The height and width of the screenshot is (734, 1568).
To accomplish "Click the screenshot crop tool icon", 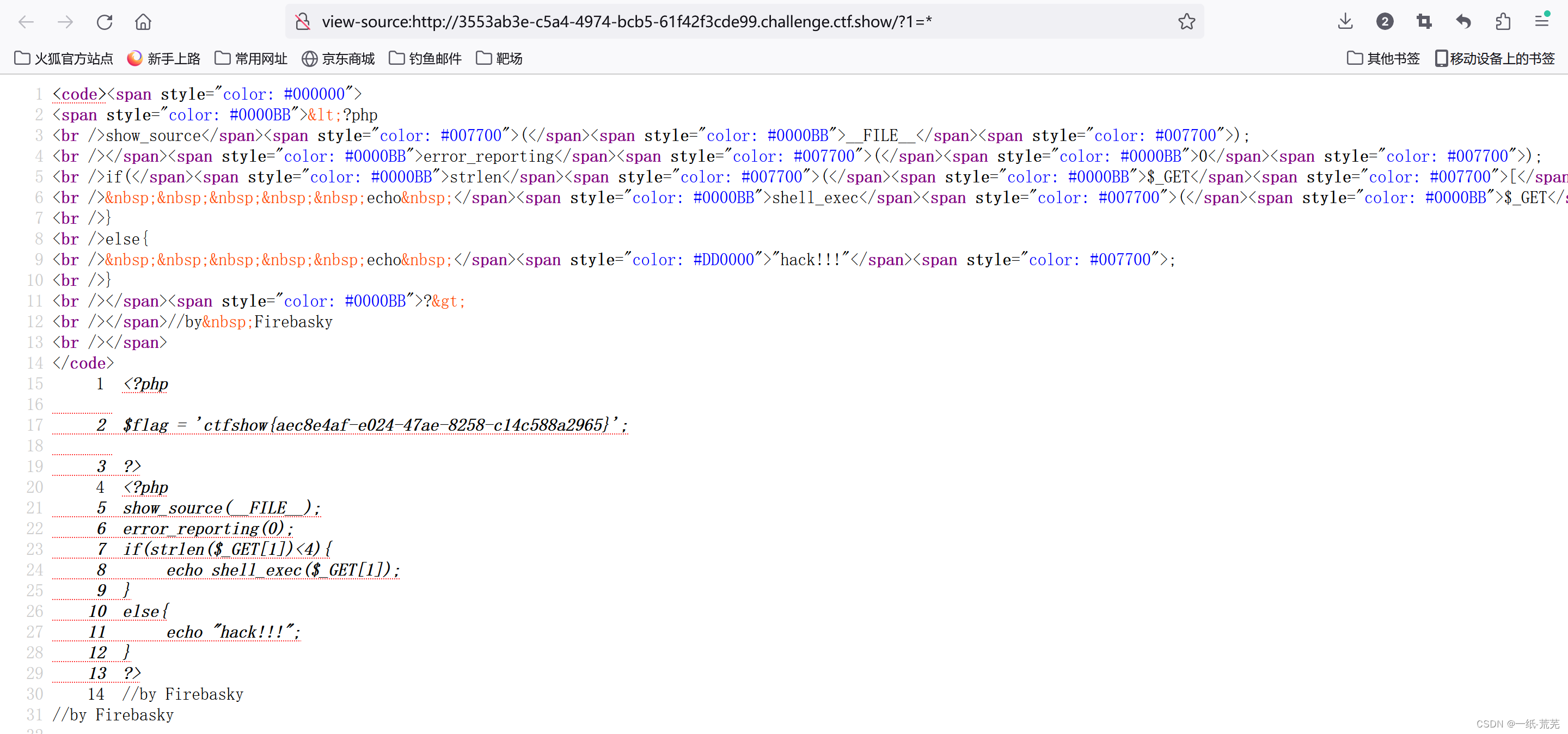I will [1424, 22].
